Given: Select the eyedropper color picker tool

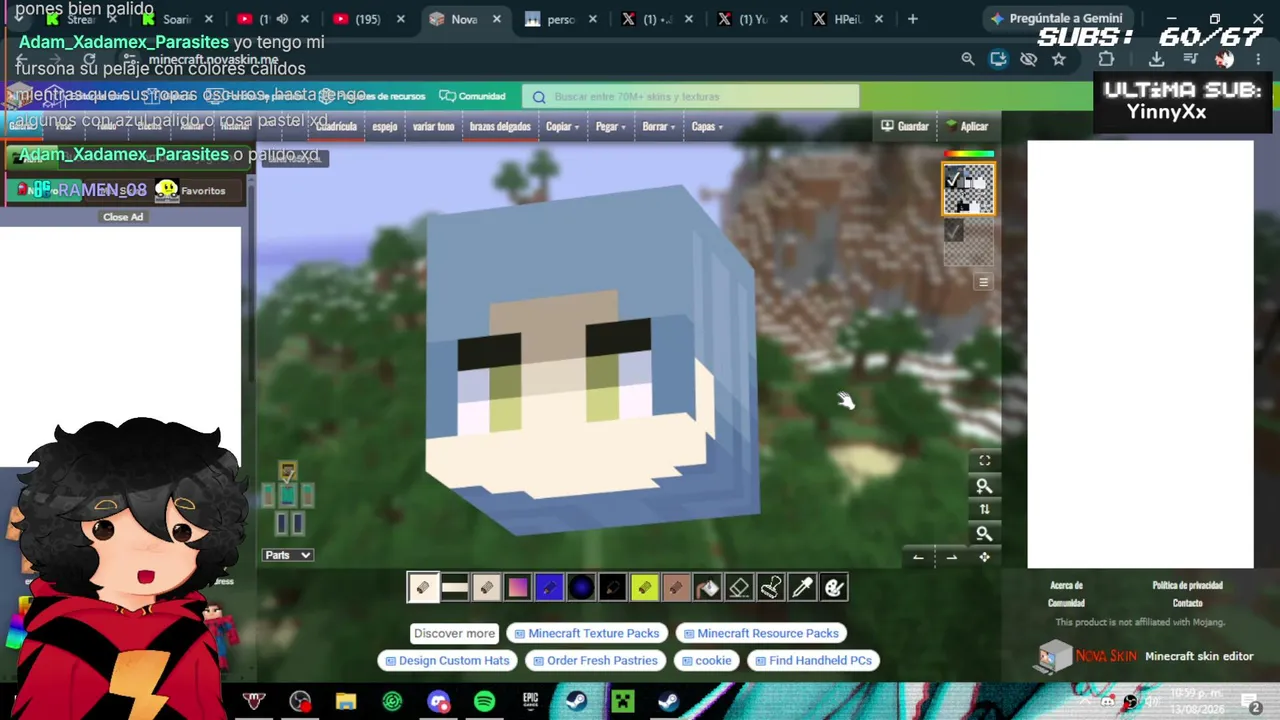Looking at the screenshot, I should point(802,588).
